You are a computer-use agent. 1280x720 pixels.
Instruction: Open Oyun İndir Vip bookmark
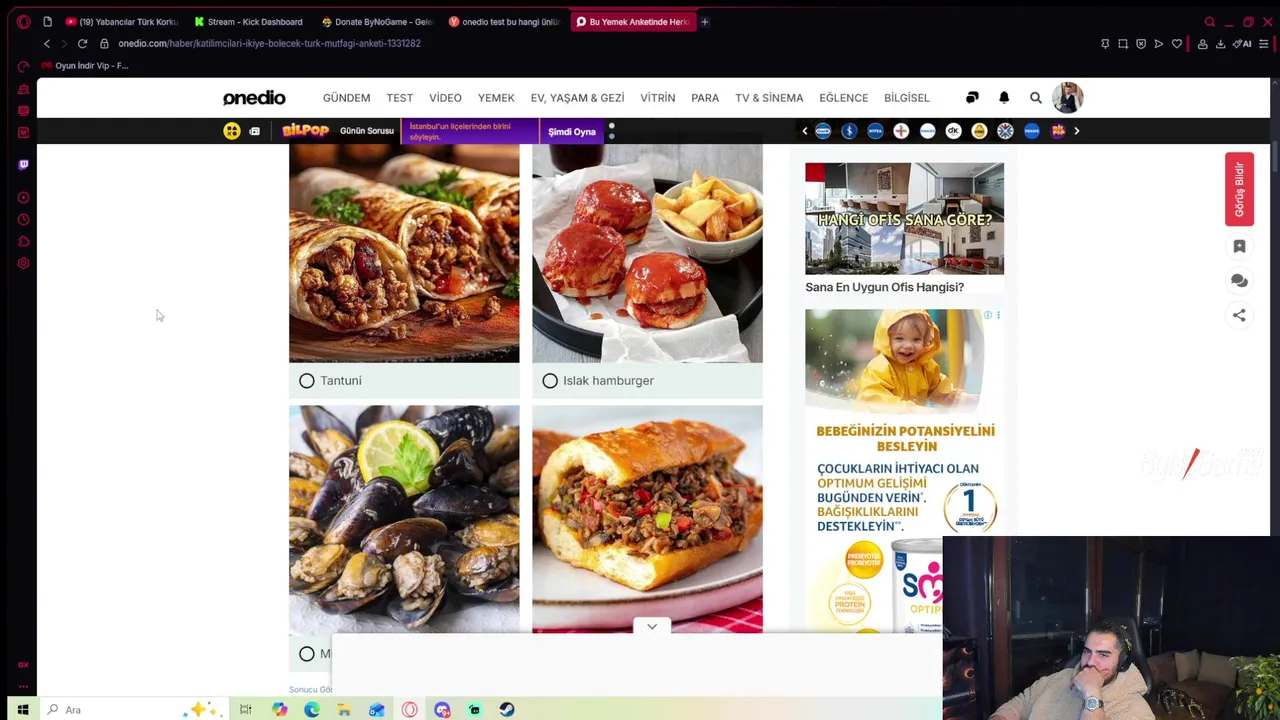click(x=85, y=66)
